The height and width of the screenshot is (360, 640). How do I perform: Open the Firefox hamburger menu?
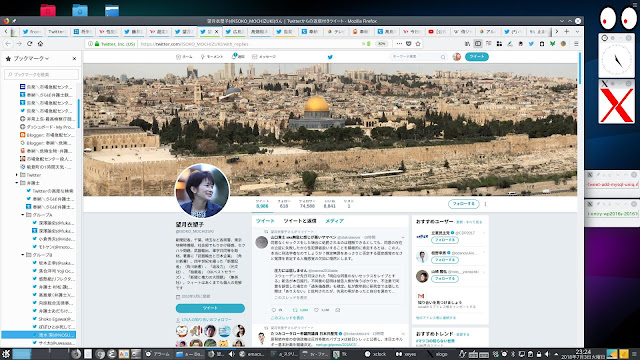coord(576,44)
